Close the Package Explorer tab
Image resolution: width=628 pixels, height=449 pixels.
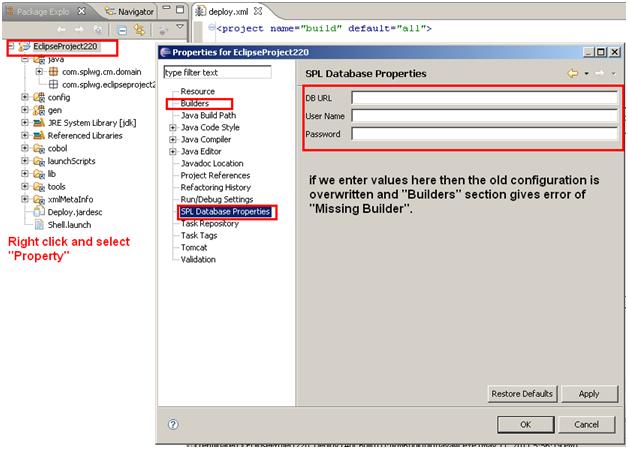coord(81,11)
